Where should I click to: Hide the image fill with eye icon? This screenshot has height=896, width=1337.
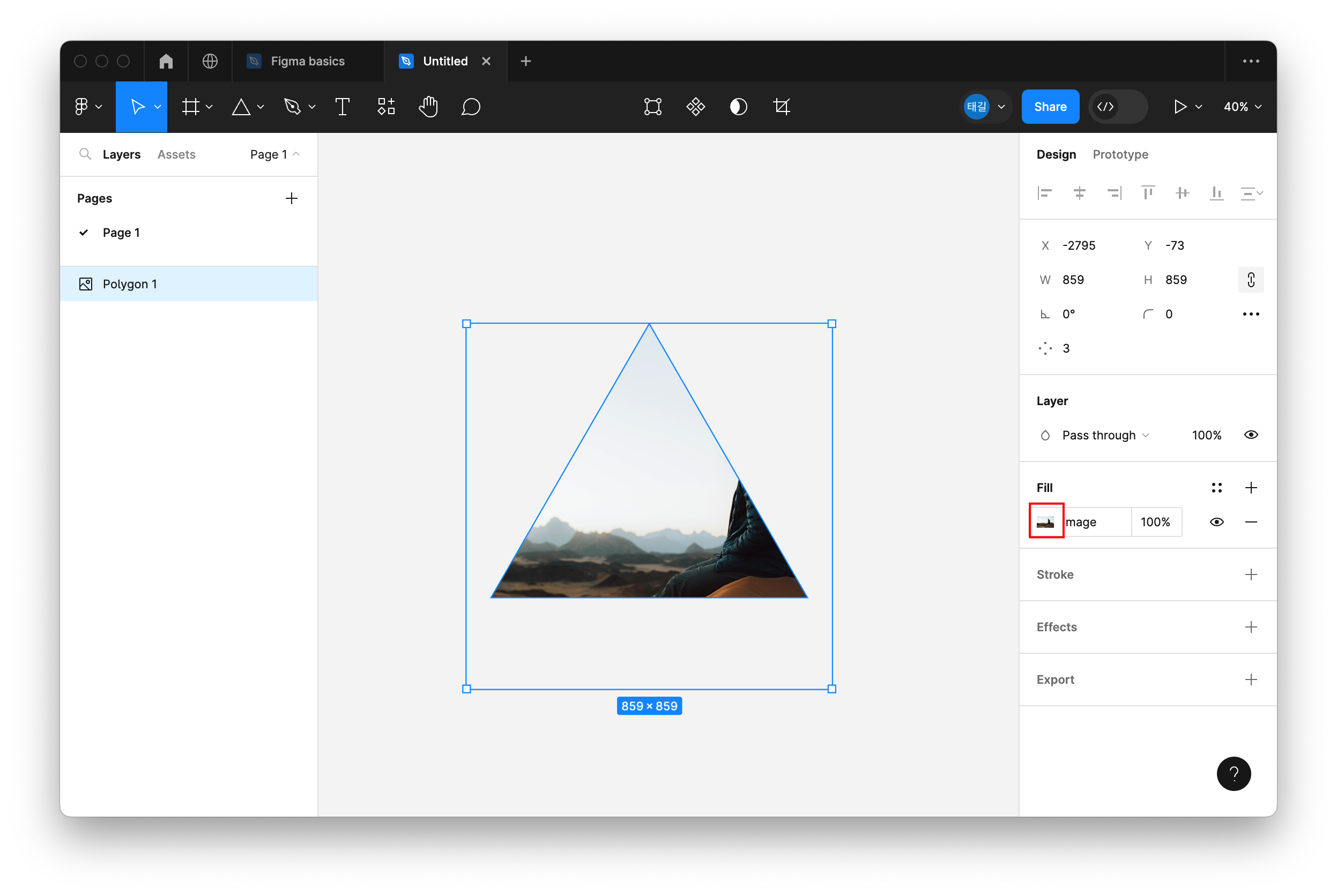tap(1216, 522)
